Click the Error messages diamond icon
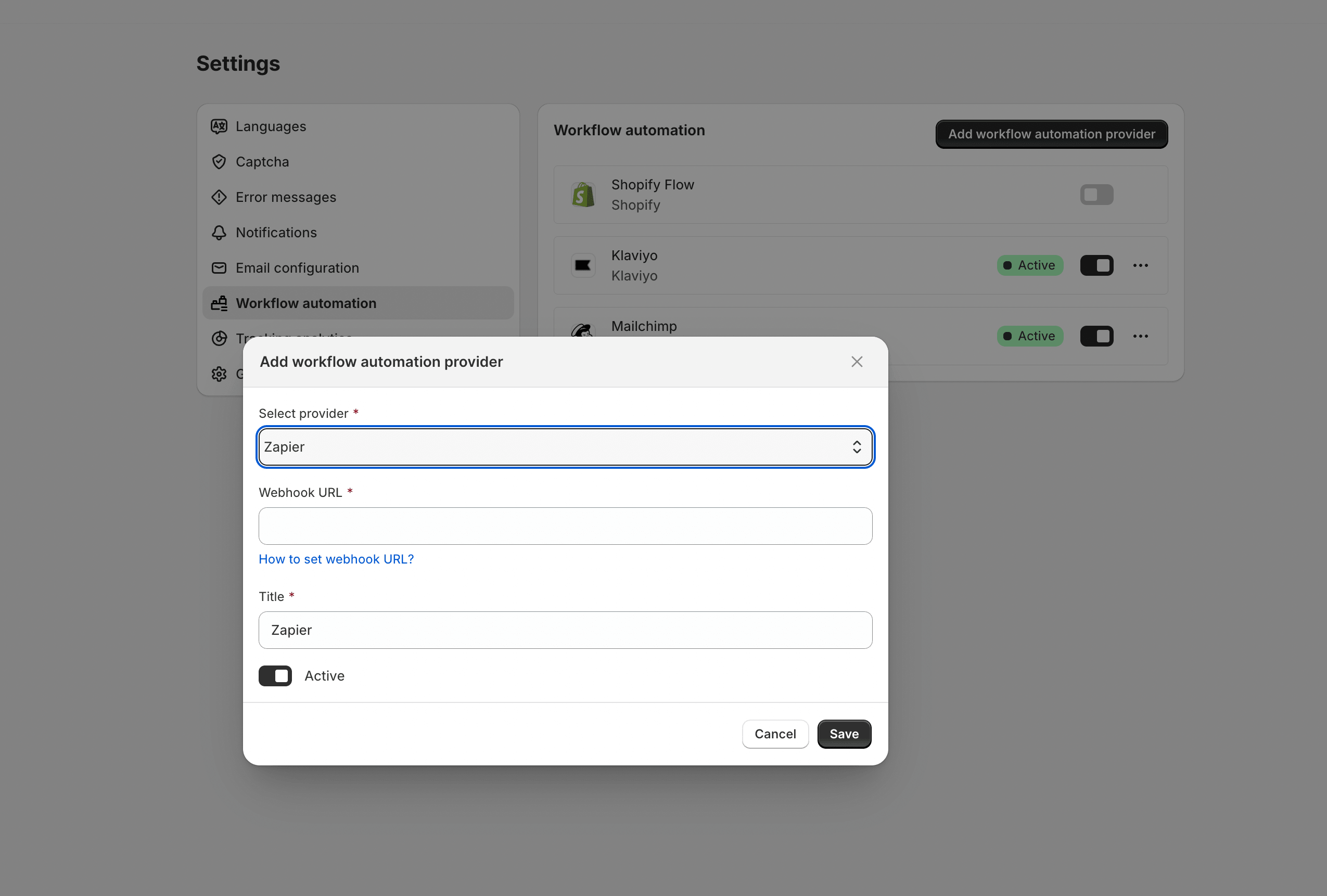This screenshot has width=1327, height=896. (x=219, y=197)
